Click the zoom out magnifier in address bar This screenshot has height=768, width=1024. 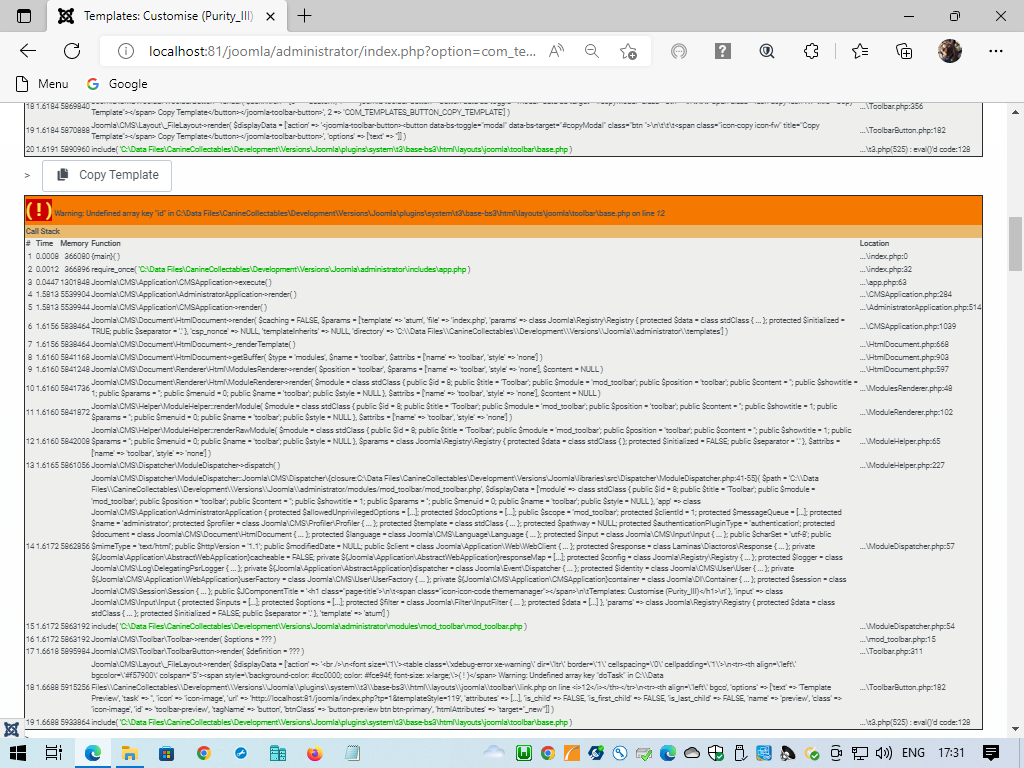coord(592,51)
